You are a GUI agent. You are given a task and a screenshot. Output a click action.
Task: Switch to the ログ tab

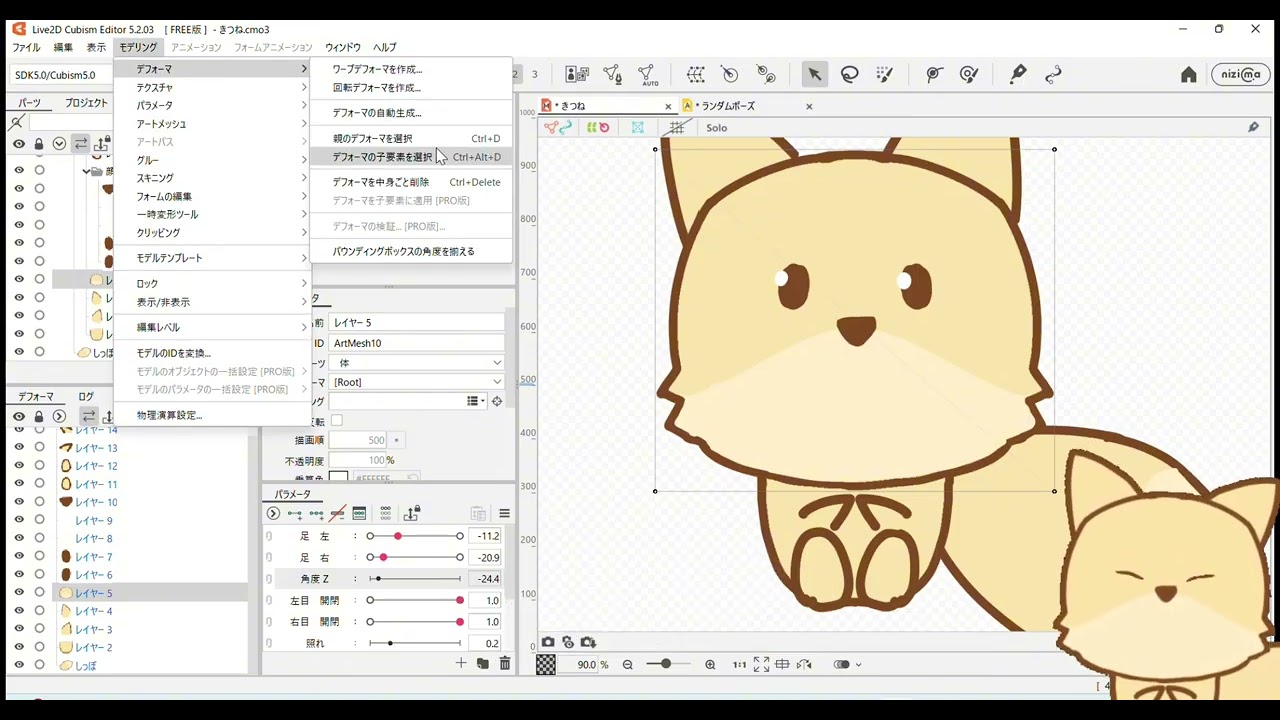[x=86, y=397]
